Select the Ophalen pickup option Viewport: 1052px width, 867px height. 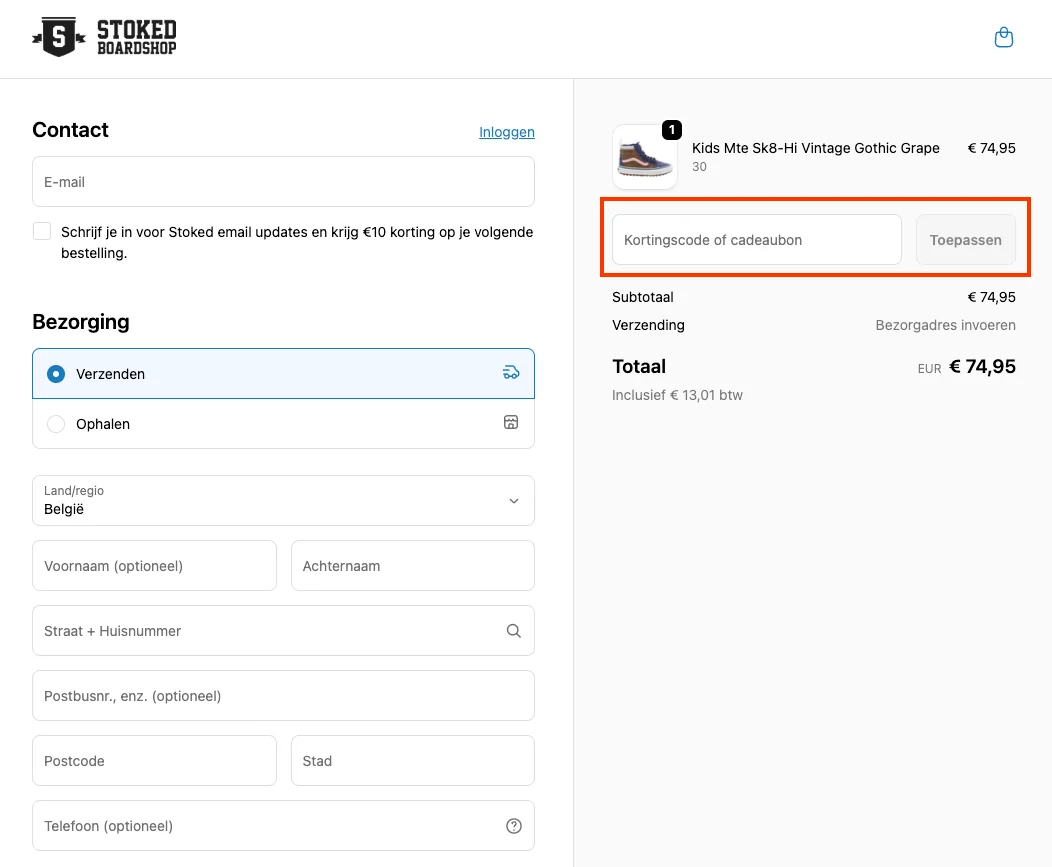(57, 424)
